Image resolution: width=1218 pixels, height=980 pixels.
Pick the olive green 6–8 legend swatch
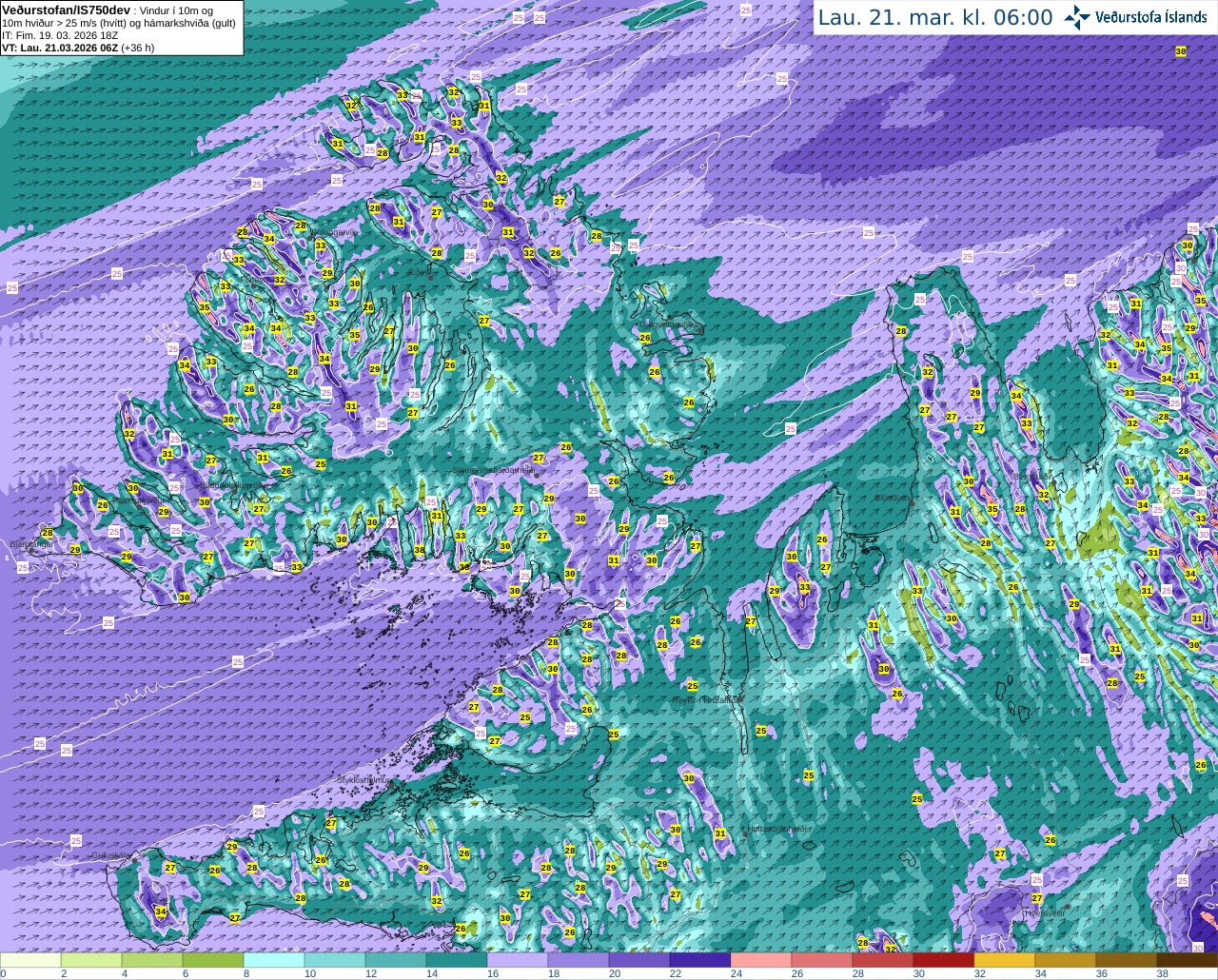click(x=212, y=960)
